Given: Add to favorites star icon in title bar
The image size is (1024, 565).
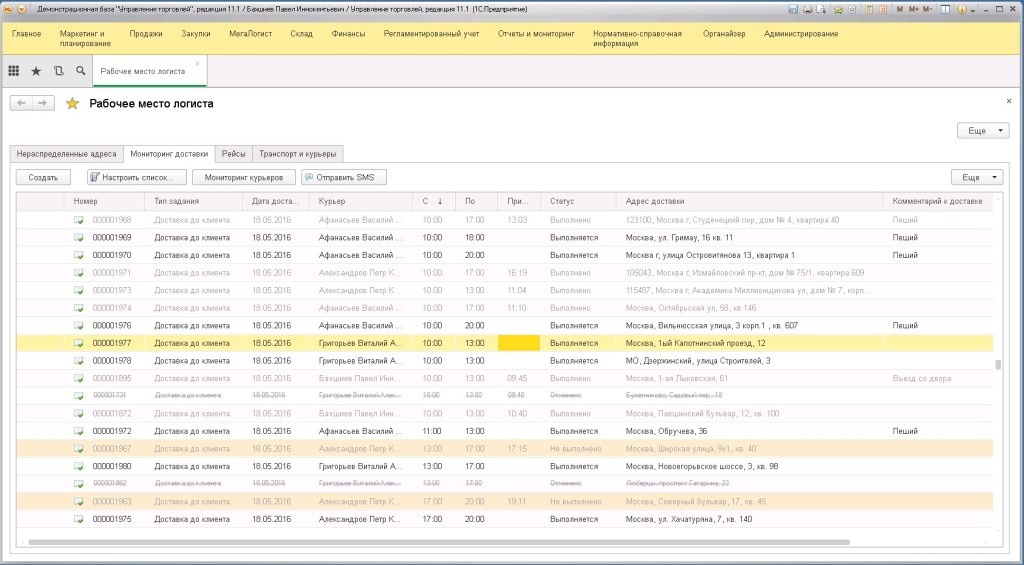Looking at the screenshot, I should pyautogui.click(x=839, y=10).
